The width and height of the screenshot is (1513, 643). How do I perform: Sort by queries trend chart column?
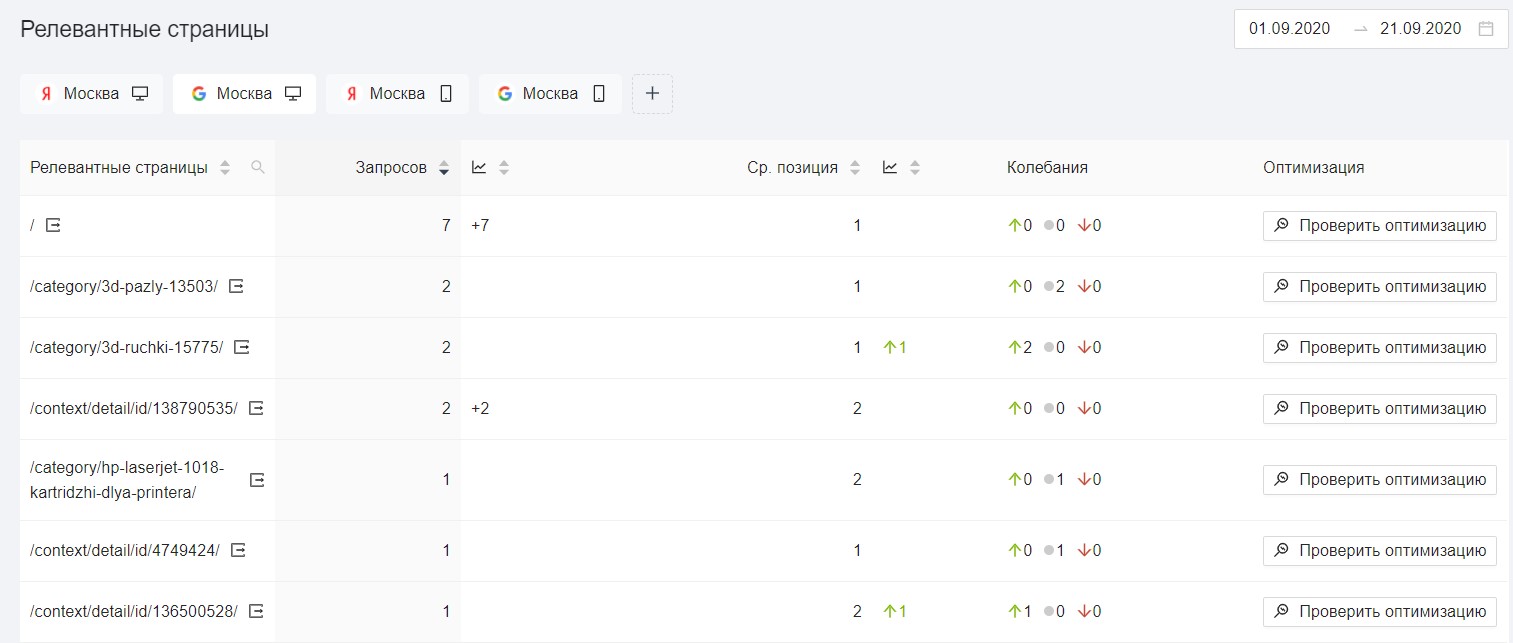point(504,168)
